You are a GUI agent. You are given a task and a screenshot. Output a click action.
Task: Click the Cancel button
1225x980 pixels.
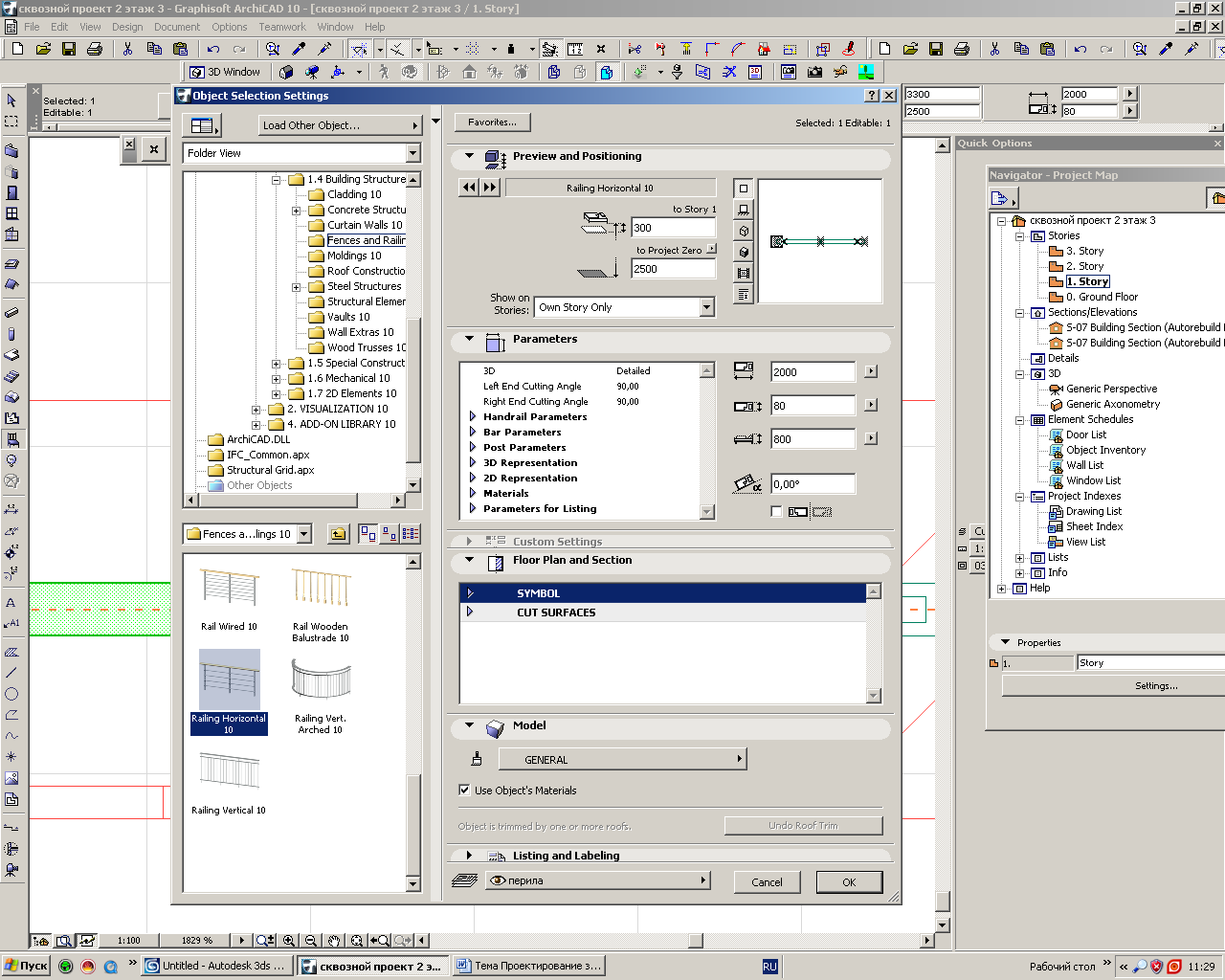pos(767,882)
